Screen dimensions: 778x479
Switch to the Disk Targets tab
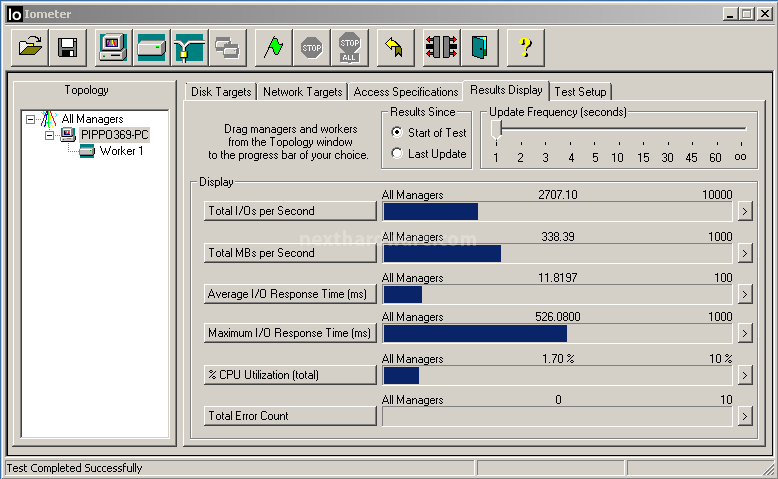point(221,92)
